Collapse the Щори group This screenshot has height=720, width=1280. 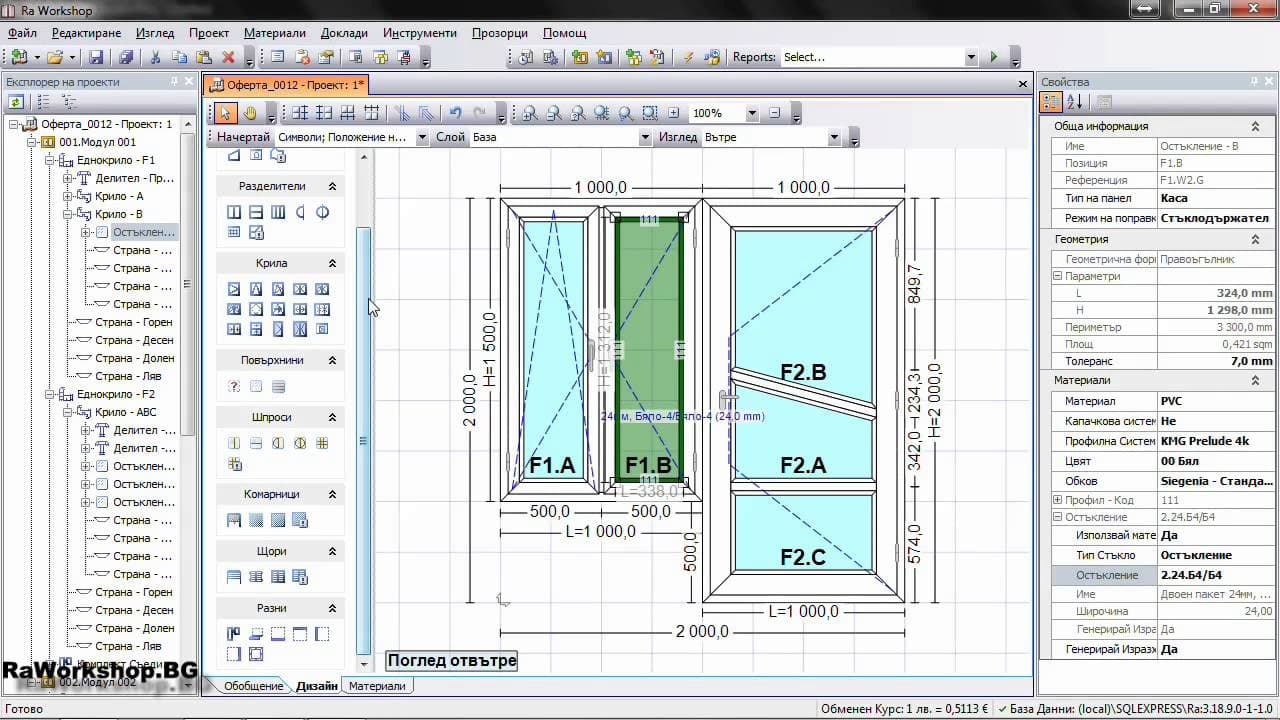click(332, 550)
